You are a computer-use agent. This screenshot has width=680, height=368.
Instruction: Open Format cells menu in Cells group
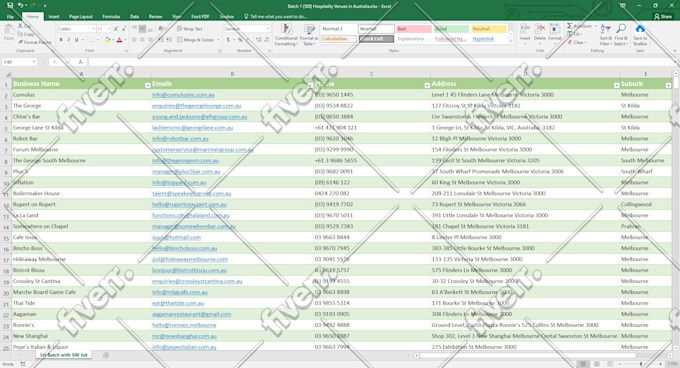click(x=555, y=34)
